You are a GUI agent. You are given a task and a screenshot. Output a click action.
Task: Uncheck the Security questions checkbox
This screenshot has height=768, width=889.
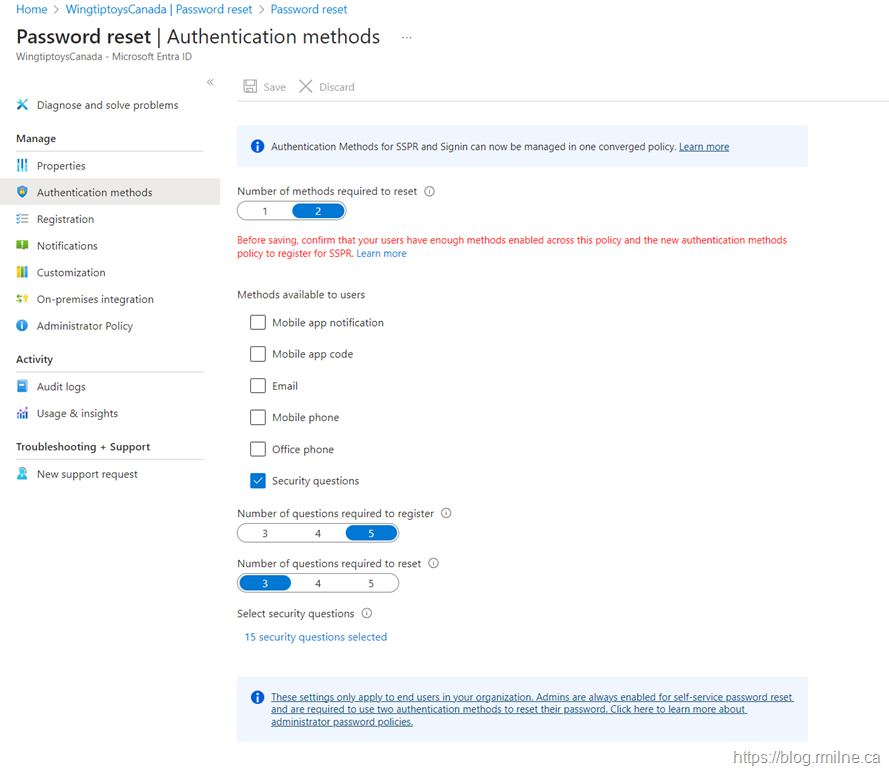258,481
